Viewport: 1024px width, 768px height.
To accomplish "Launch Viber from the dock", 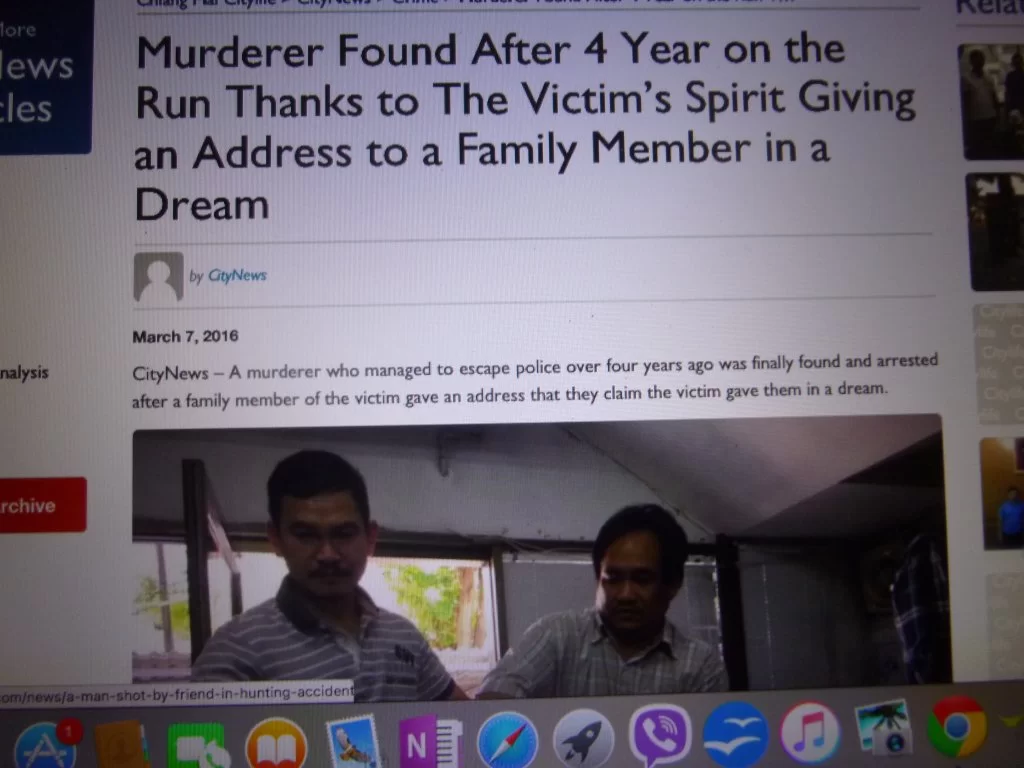I will tap(660, 735).
